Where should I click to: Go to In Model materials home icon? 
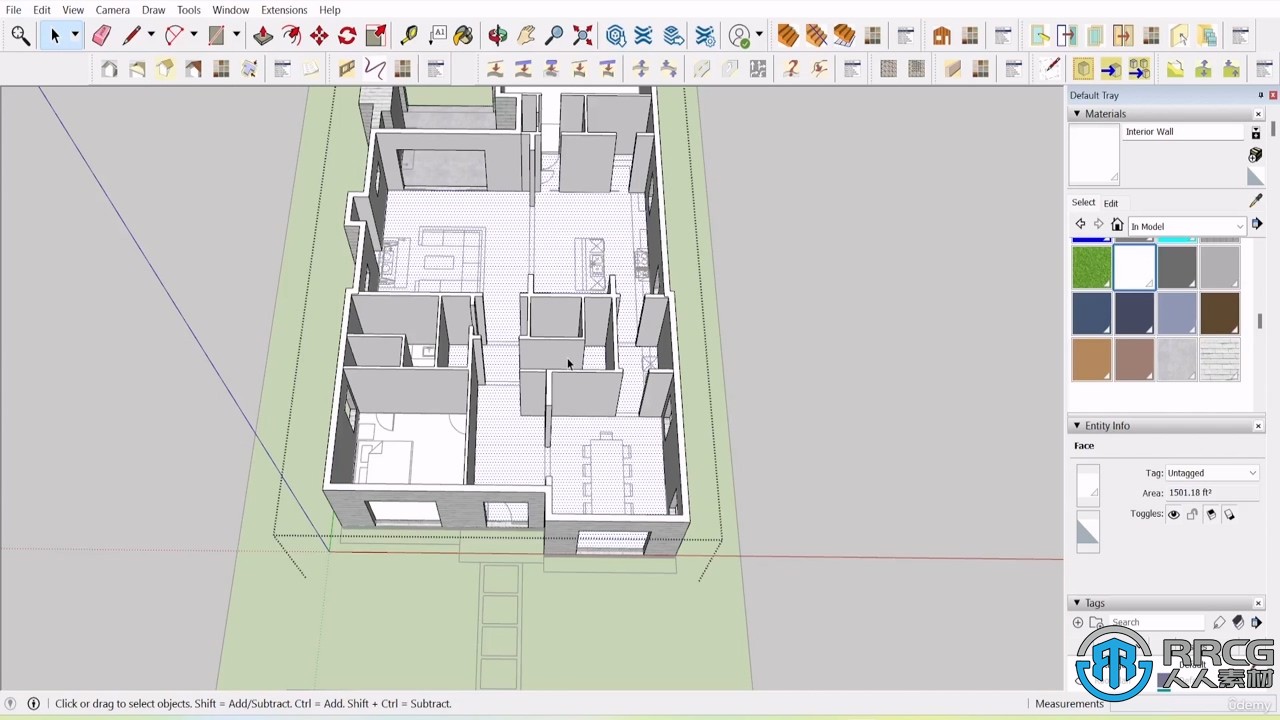tap(1117, 225)
